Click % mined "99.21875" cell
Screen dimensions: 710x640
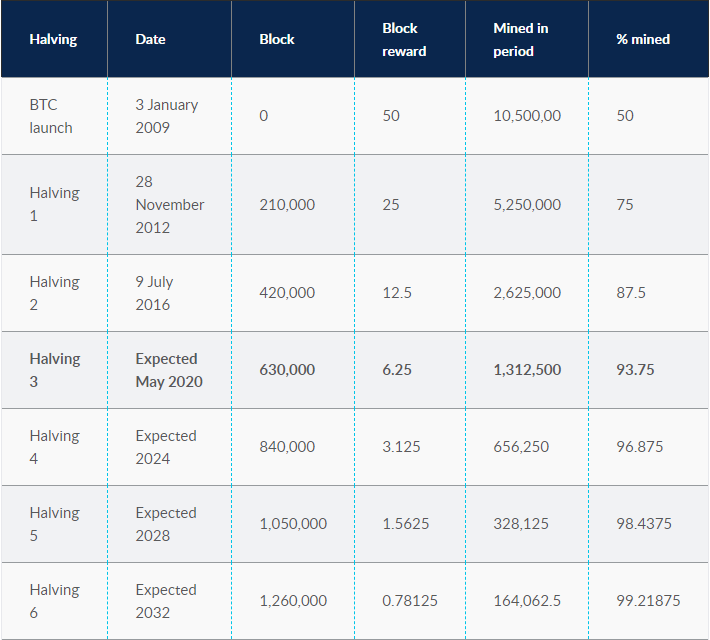point(648,601)
